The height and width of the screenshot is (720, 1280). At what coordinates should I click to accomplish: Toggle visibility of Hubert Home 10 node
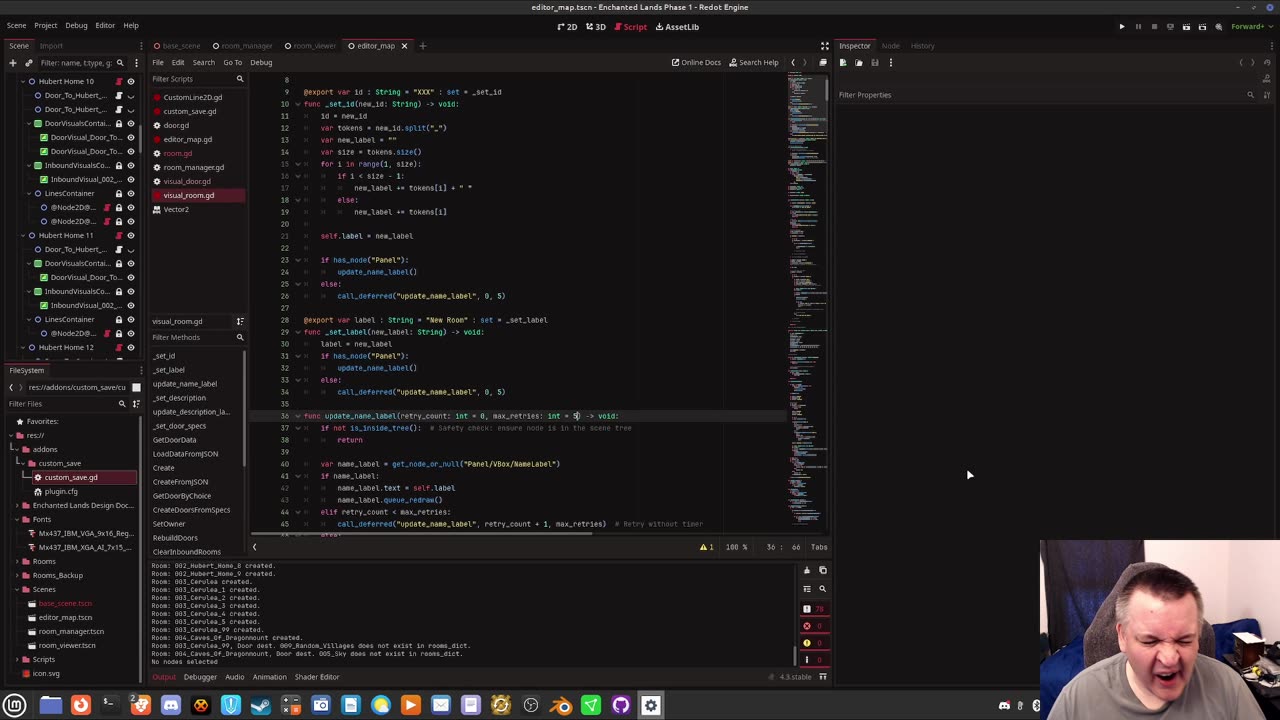pos(130,81)
